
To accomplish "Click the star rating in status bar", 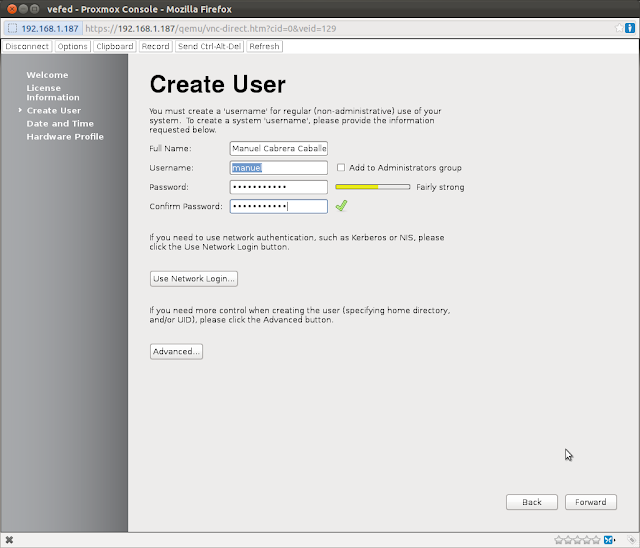I will (x=578, y=540).
